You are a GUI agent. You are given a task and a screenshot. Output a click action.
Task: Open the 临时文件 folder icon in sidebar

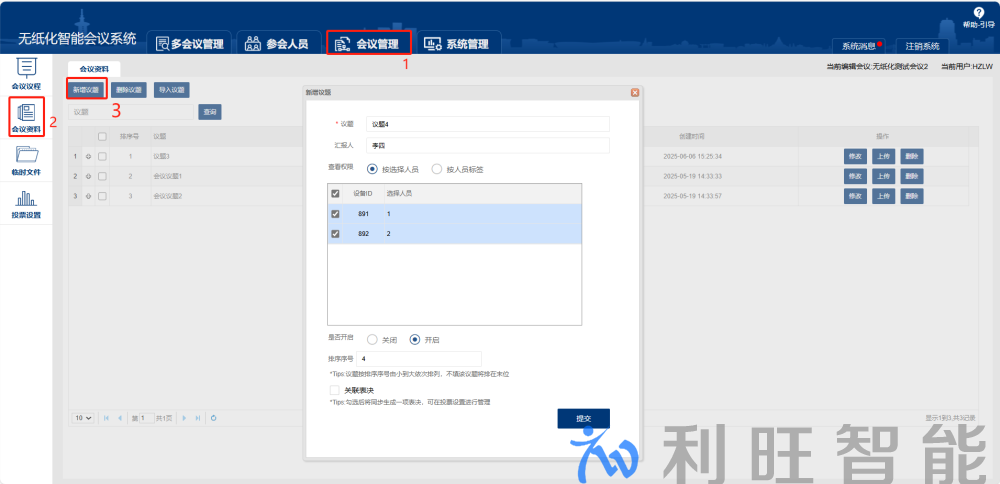[26, 156]
